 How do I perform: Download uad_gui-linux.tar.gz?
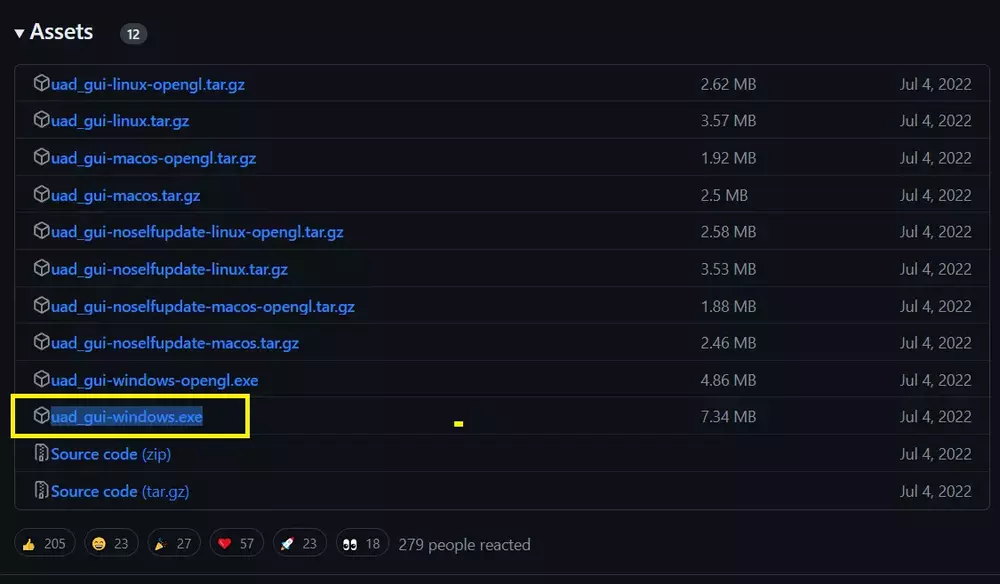(x=120, y=121)
